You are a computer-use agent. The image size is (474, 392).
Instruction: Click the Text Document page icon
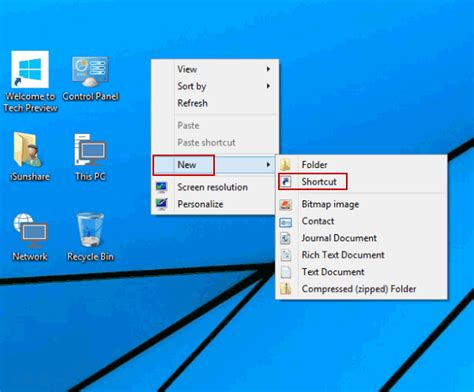point(286,272)
